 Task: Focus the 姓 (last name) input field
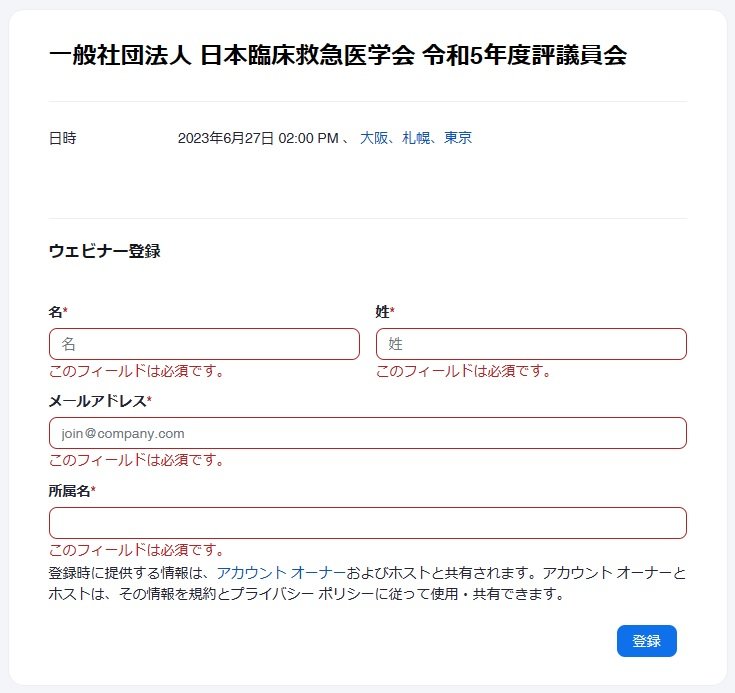click(531, 344)
